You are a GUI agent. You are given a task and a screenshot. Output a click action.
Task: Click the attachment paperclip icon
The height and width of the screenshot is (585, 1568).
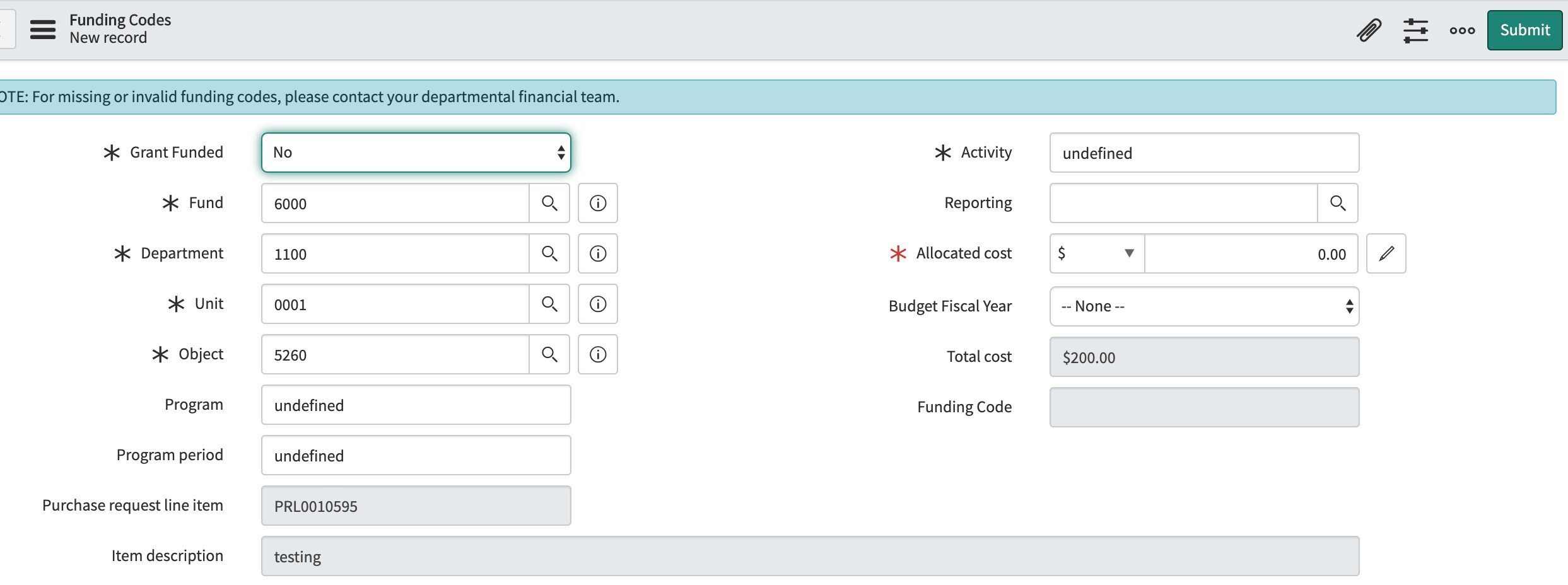pyautogui.click(x=1367, y=29)
